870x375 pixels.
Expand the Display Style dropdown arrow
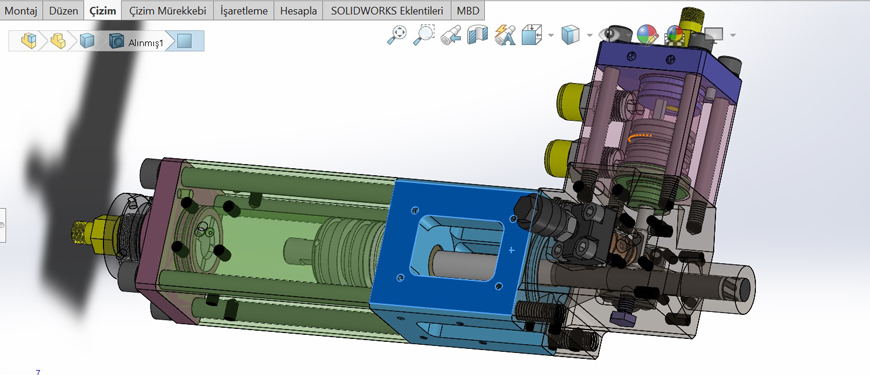click(x=589, y=36)
